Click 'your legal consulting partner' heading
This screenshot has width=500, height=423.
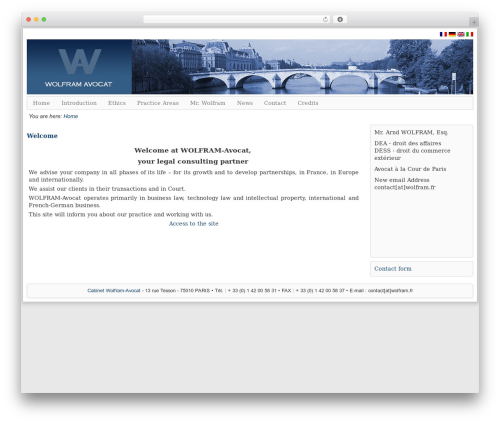193,161
